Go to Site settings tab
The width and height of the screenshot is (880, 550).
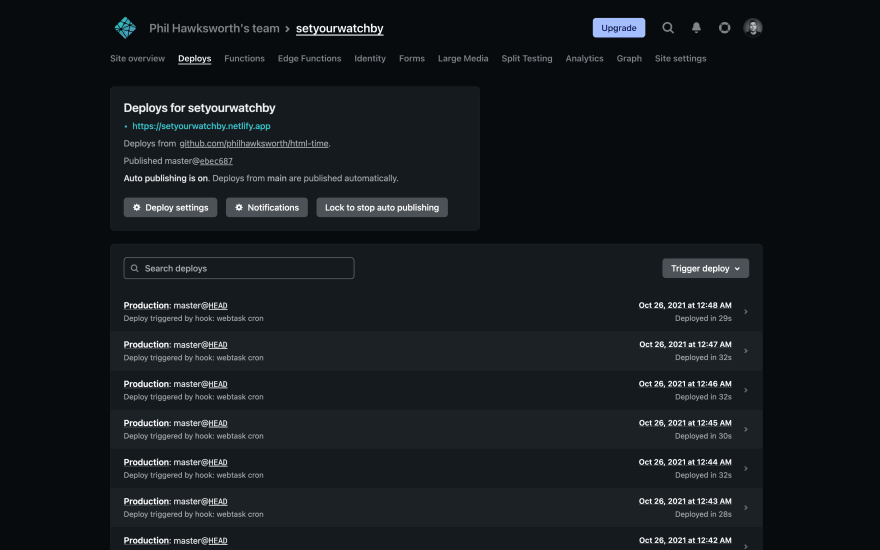point(680,58)
